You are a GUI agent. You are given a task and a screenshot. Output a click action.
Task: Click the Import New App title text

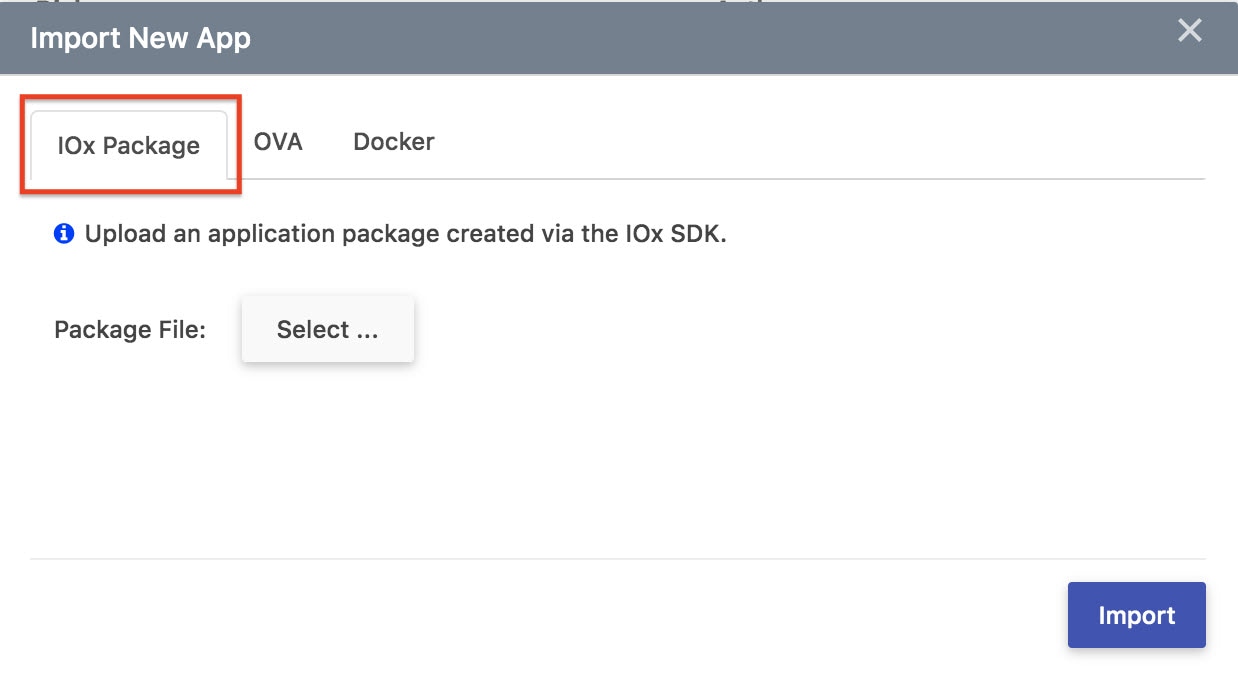140,39
